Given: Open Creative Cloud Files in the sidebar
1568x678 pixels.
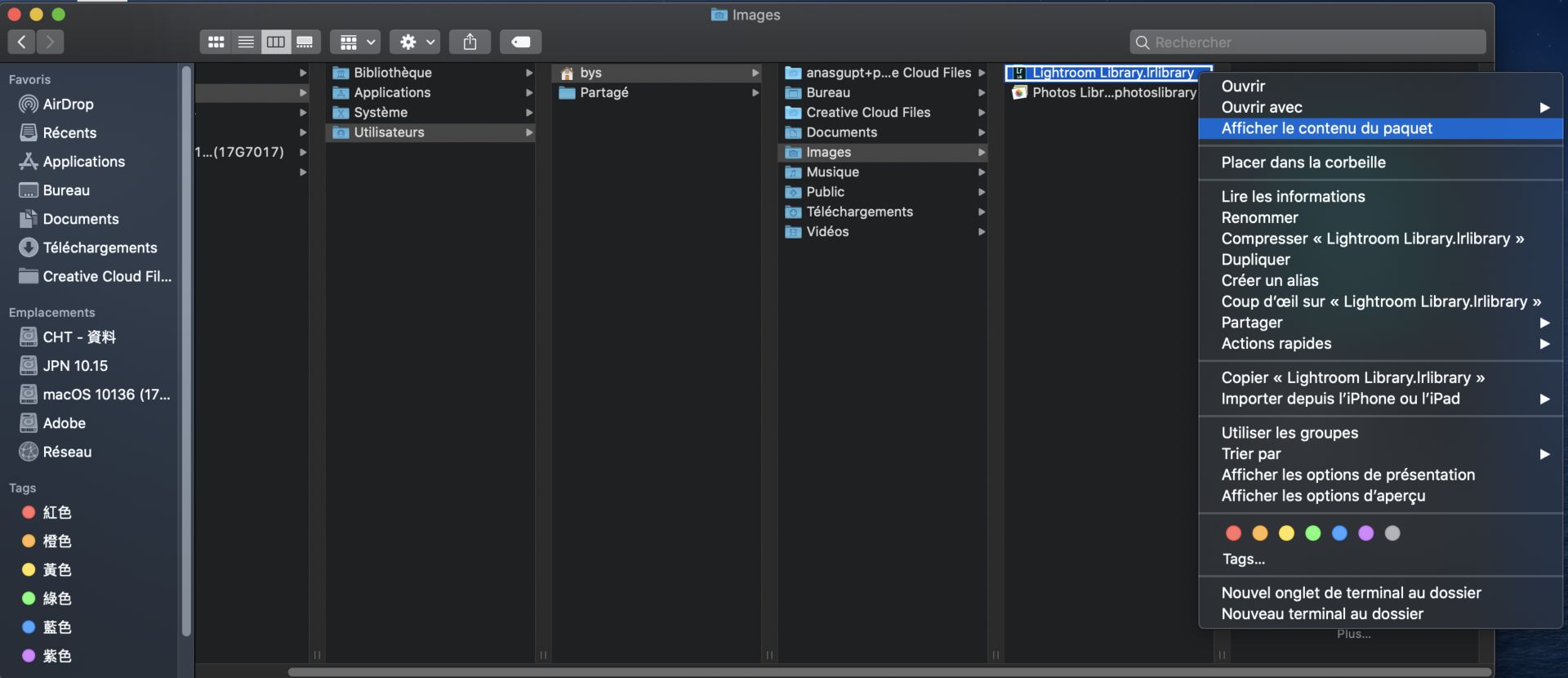Looking at the screenshot, I should tap(95, 276).
